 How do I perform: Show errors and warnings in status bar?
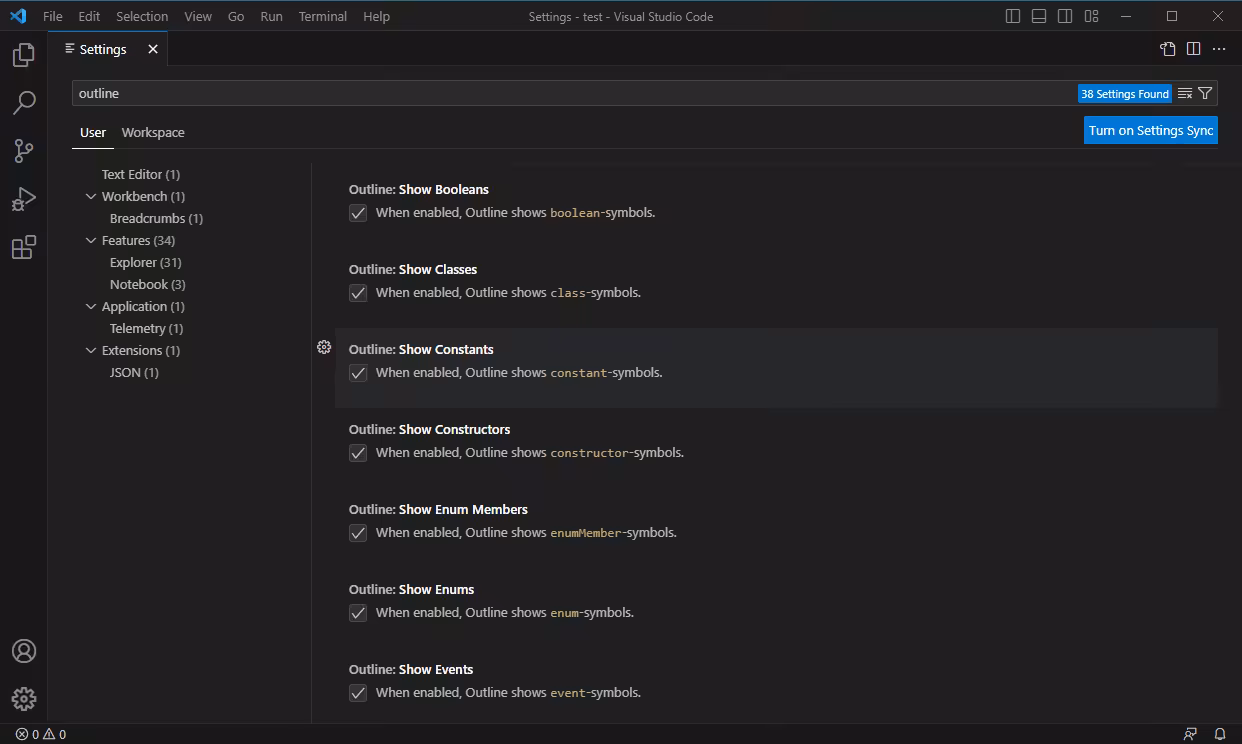pyautogui.click(x=40, y=734)
